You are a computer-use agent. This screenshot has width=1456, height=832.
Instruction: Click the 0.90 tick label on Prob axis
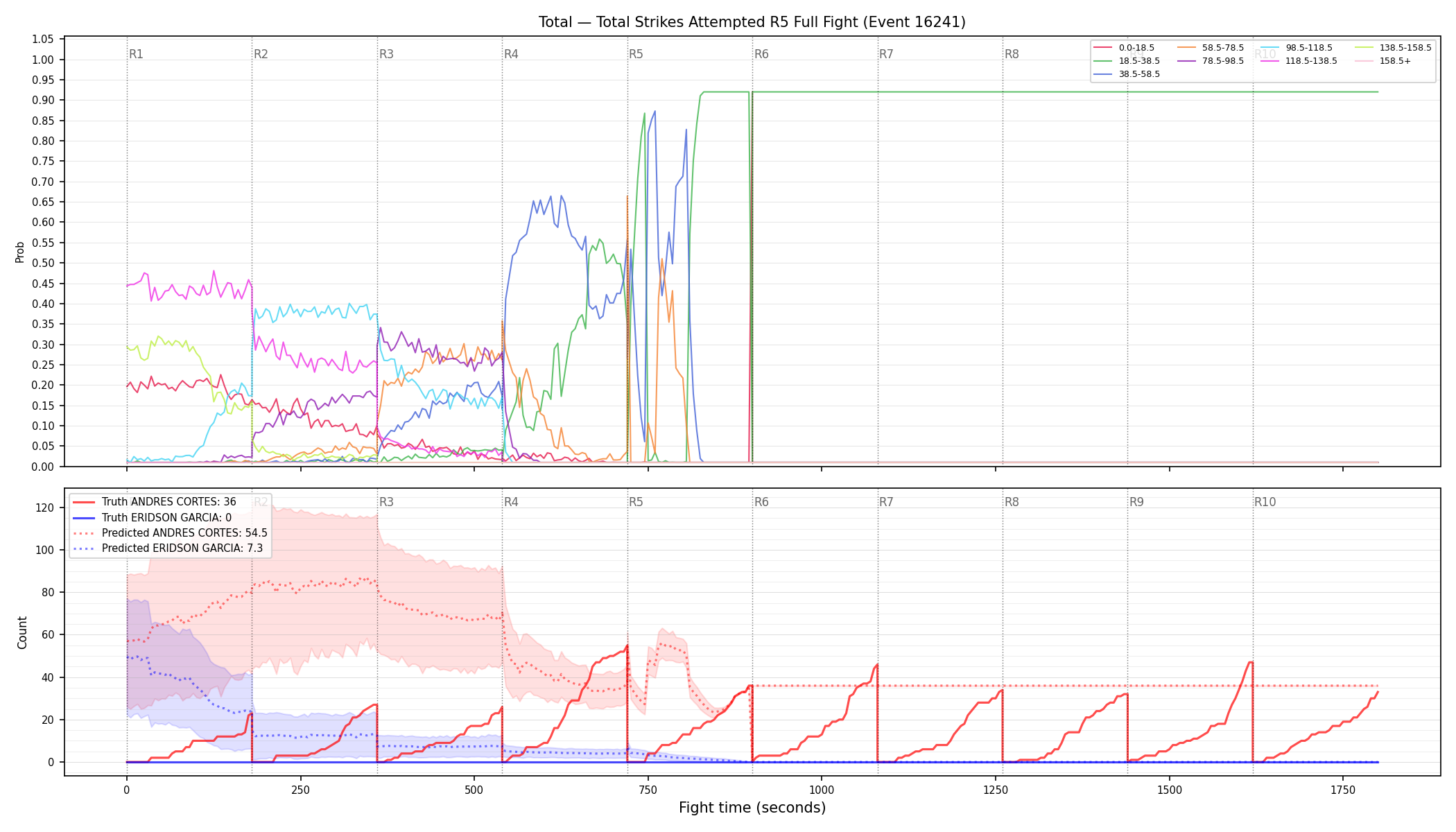coord(43,100)
